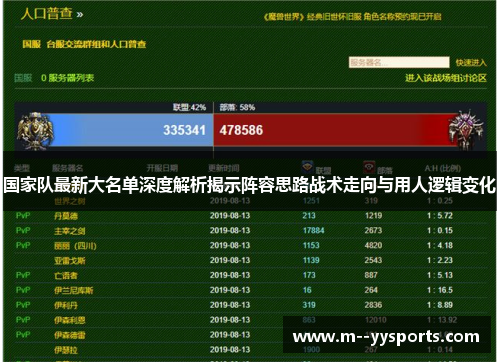The width and height of the screenshot is (500, 362).
Task: Click the PvP label in the 亡语者 row
Action: tap(23, 275)
